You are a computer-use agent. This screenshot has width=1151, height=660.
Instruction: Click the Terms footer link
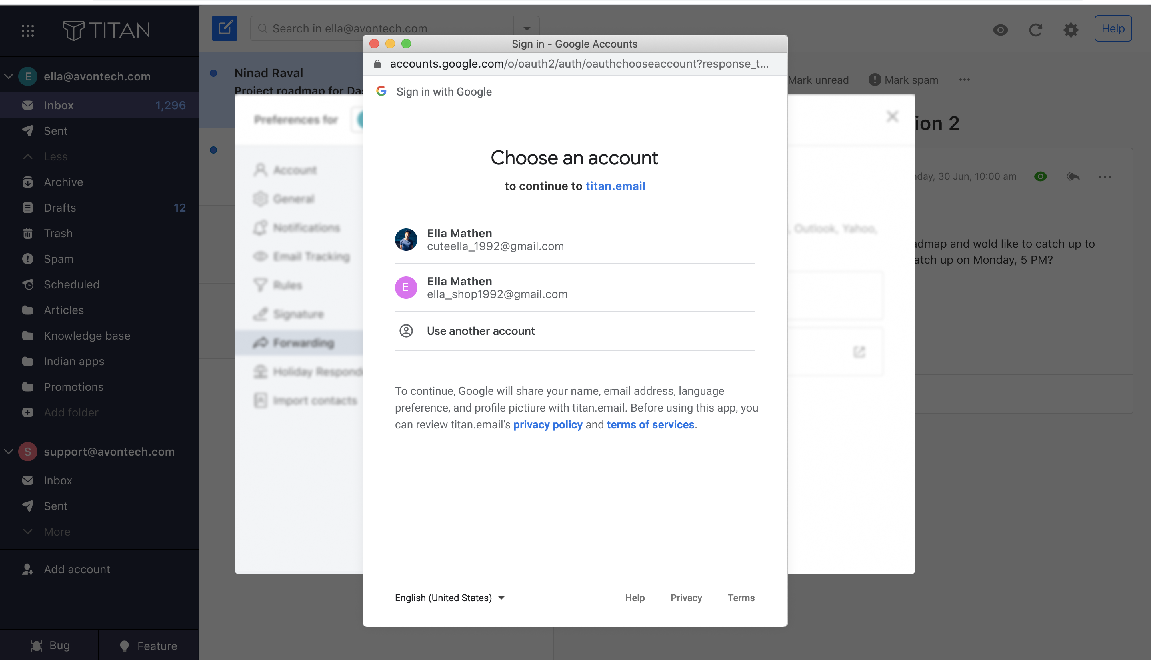pyautogui.click(x=741, y=598)
